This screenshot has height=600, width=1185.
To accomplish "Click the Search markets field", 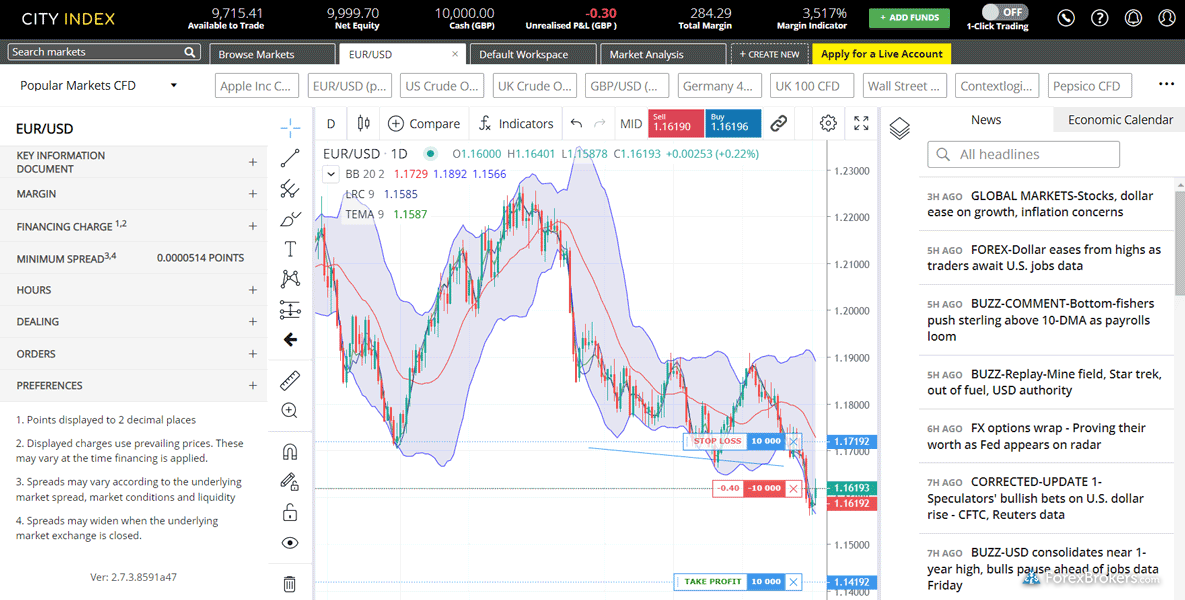I will point(104,51).
